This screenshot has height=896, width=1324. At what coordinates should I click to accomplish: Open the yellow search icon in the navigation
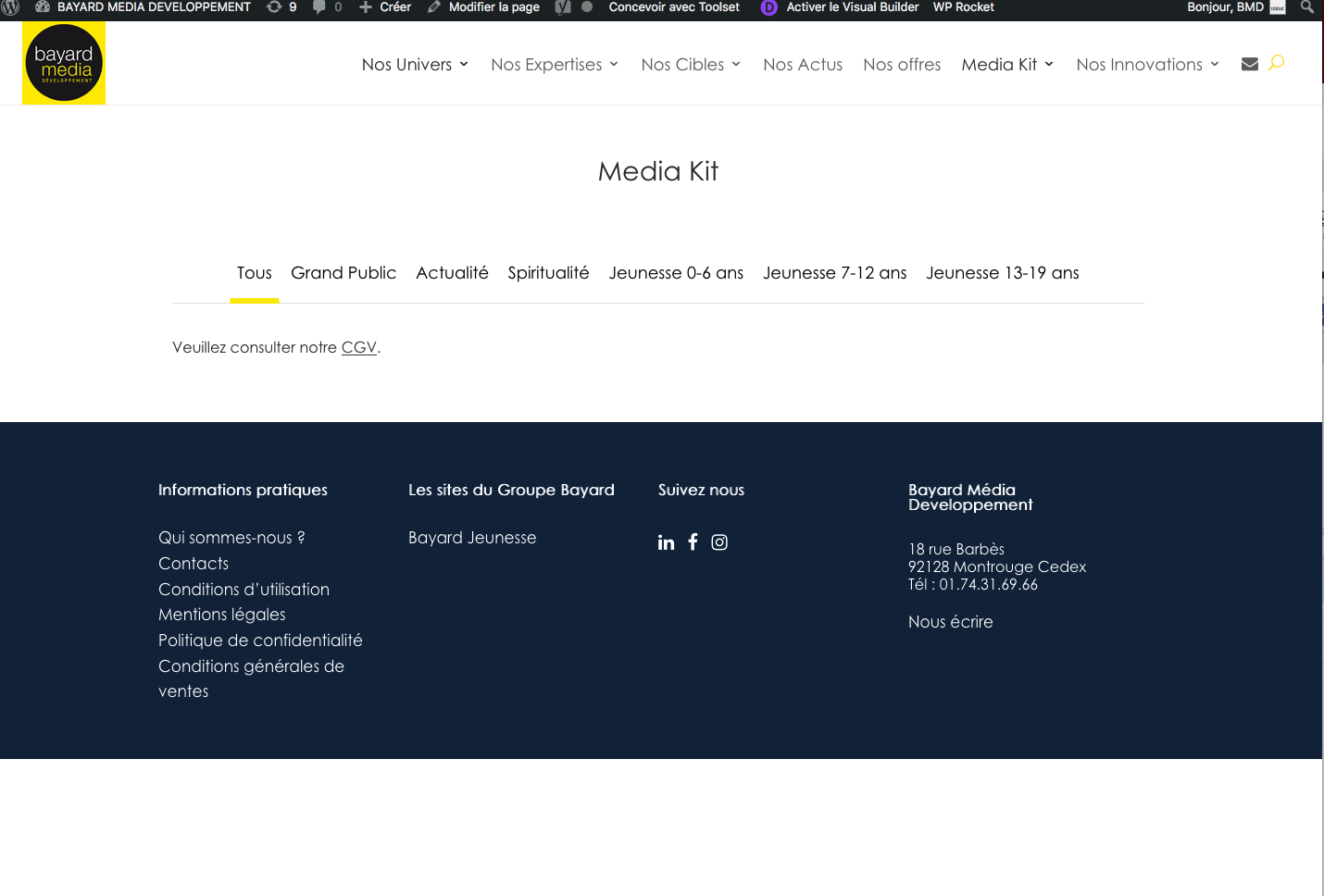click(1277, 63)
